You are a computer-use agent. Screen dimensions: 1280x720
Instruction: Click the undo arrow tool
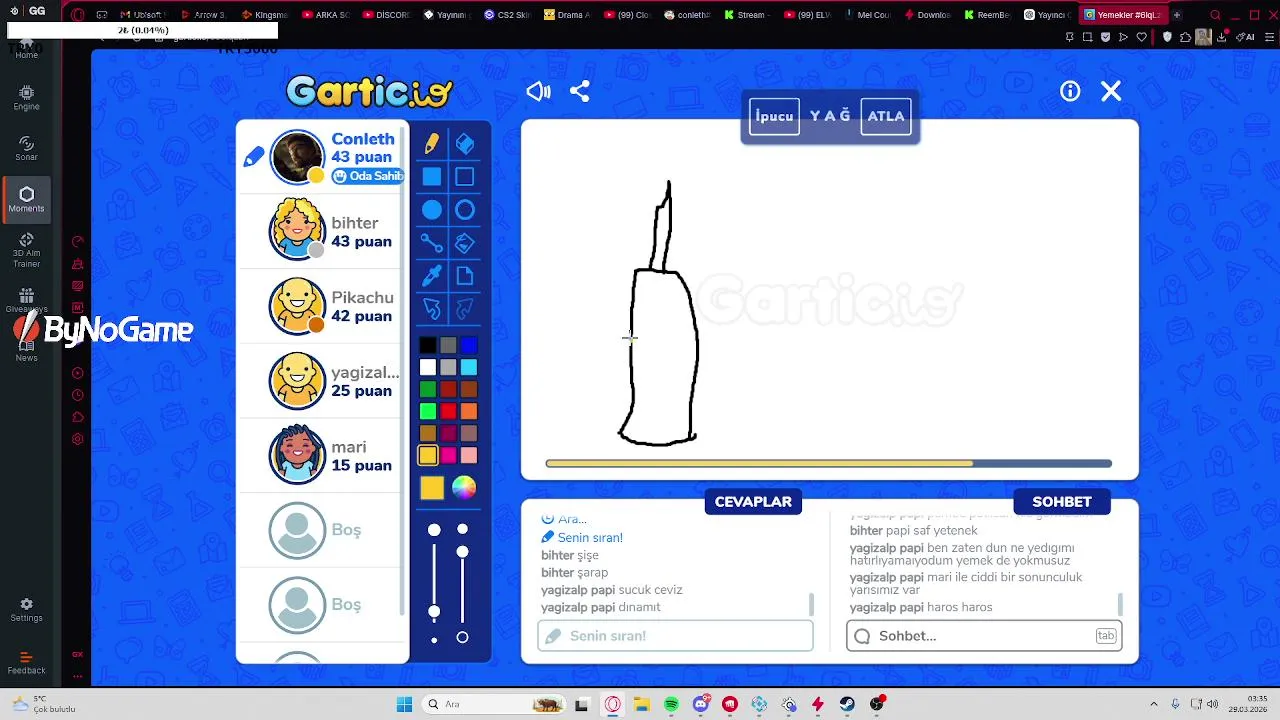[x=431, y=309]
